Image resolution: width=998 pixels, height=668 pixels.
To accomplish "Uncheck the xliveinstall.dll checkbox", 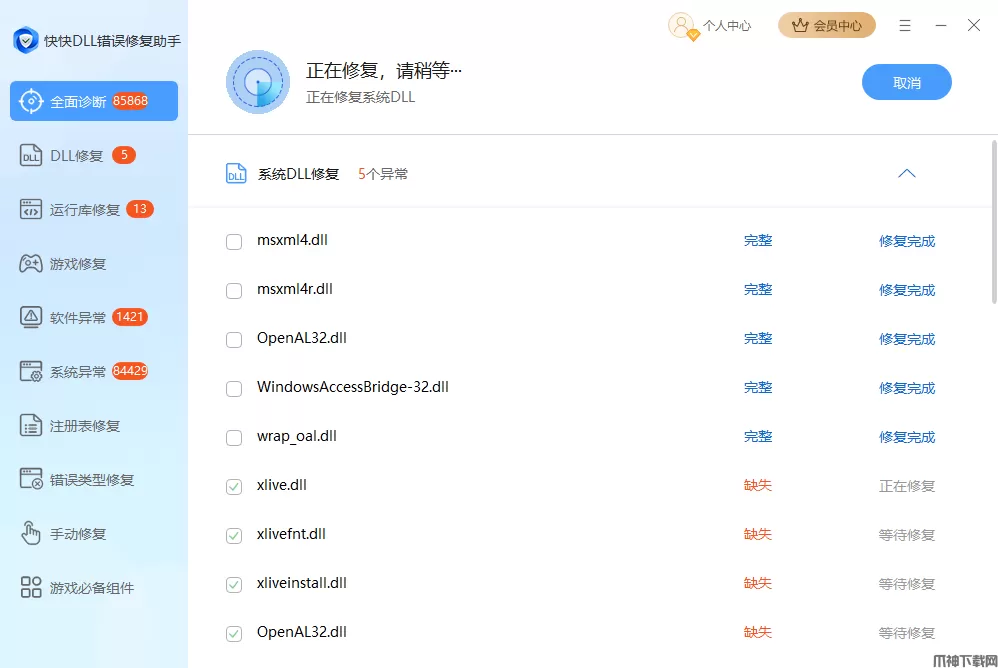I will point(234,584).
